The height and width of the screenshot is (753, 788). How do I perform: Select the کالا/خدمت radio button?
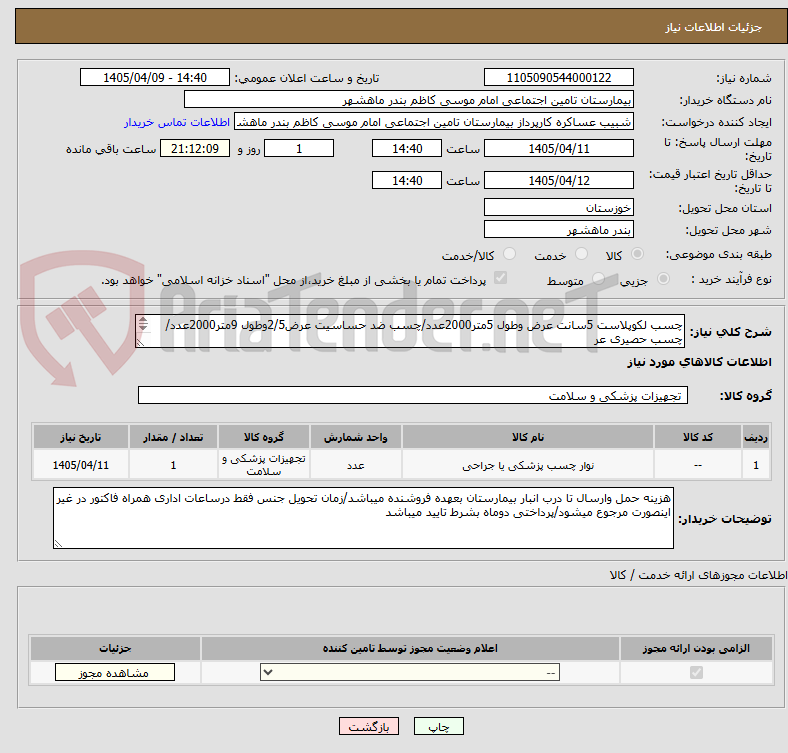point(510,254)
